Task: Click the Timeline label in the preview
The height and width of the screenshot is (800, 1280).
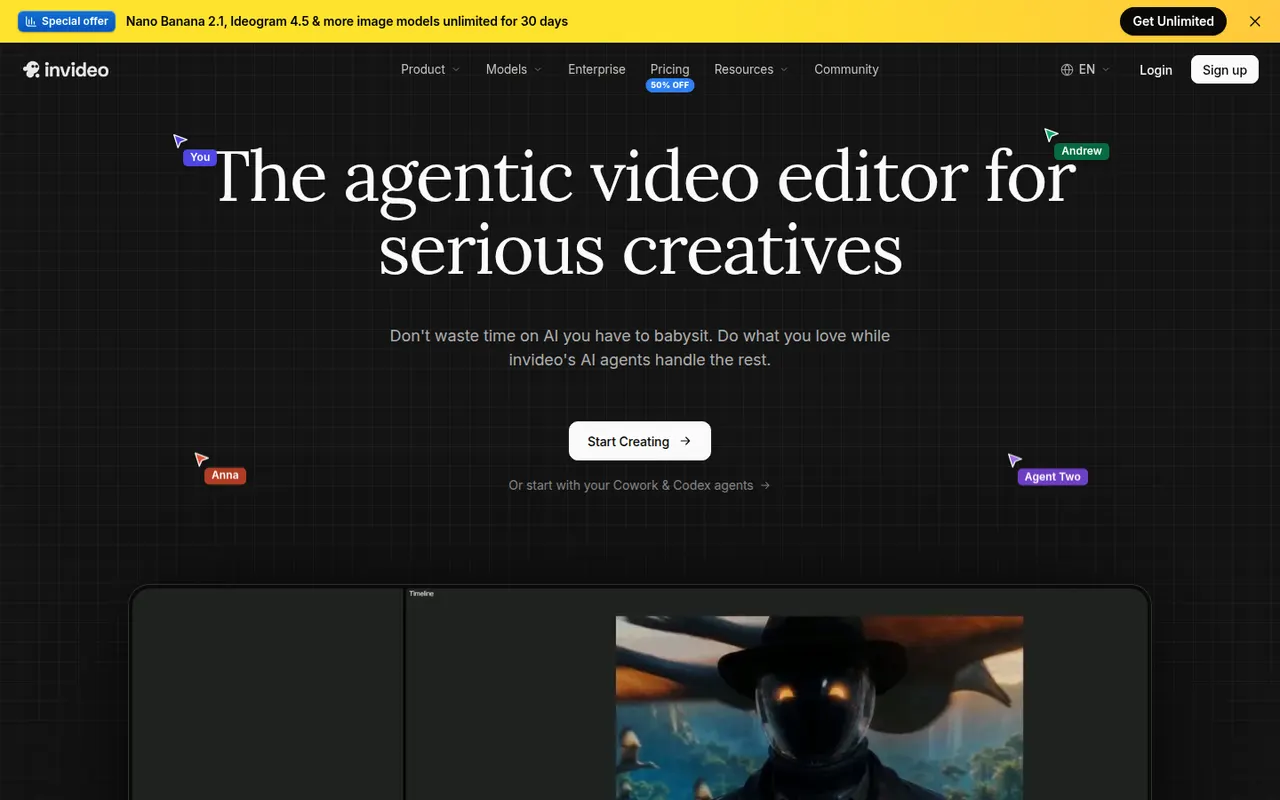Action: coord(421,594)
